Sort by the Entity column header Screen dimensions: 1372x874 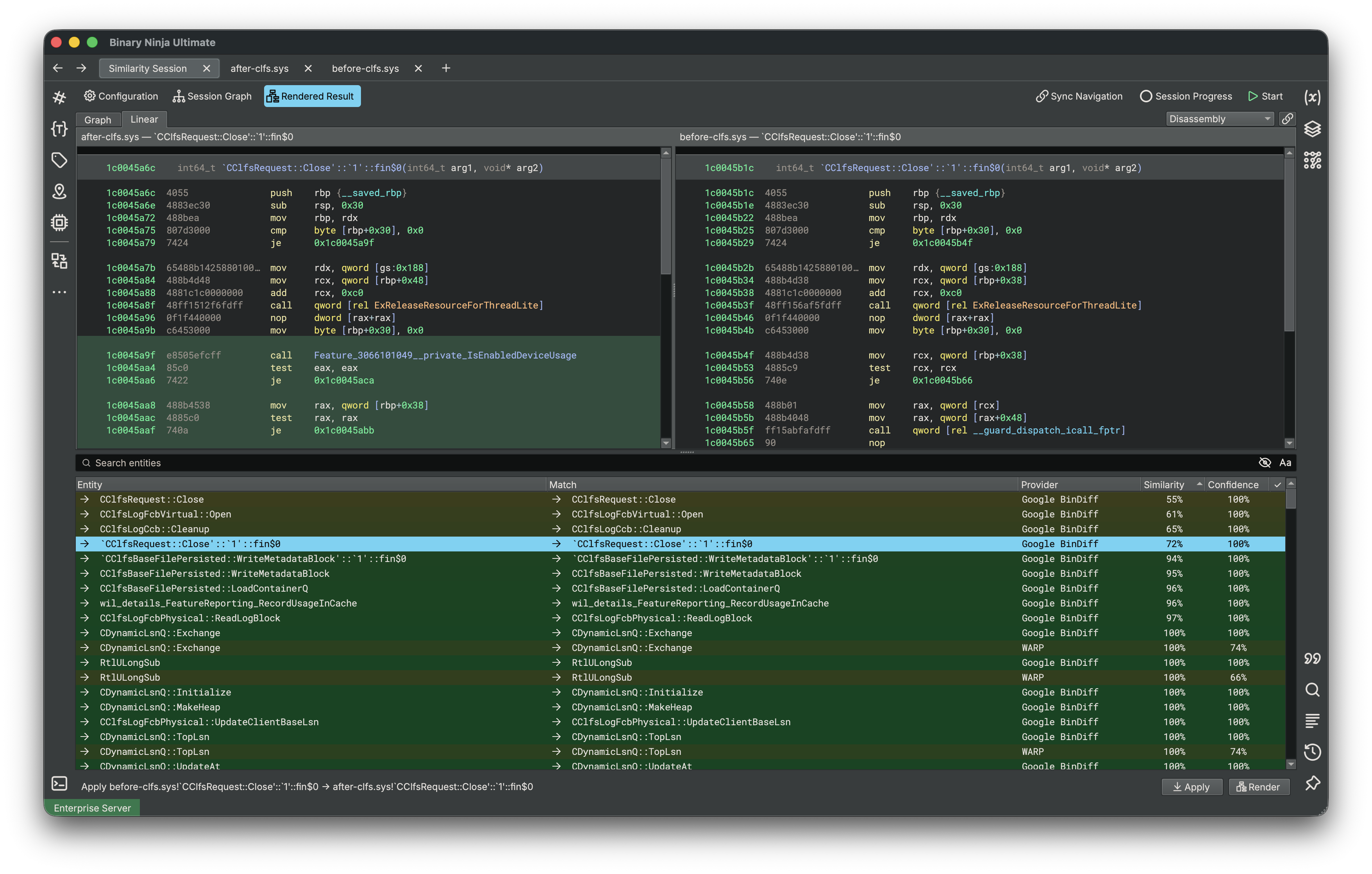[x=311, y=485]
